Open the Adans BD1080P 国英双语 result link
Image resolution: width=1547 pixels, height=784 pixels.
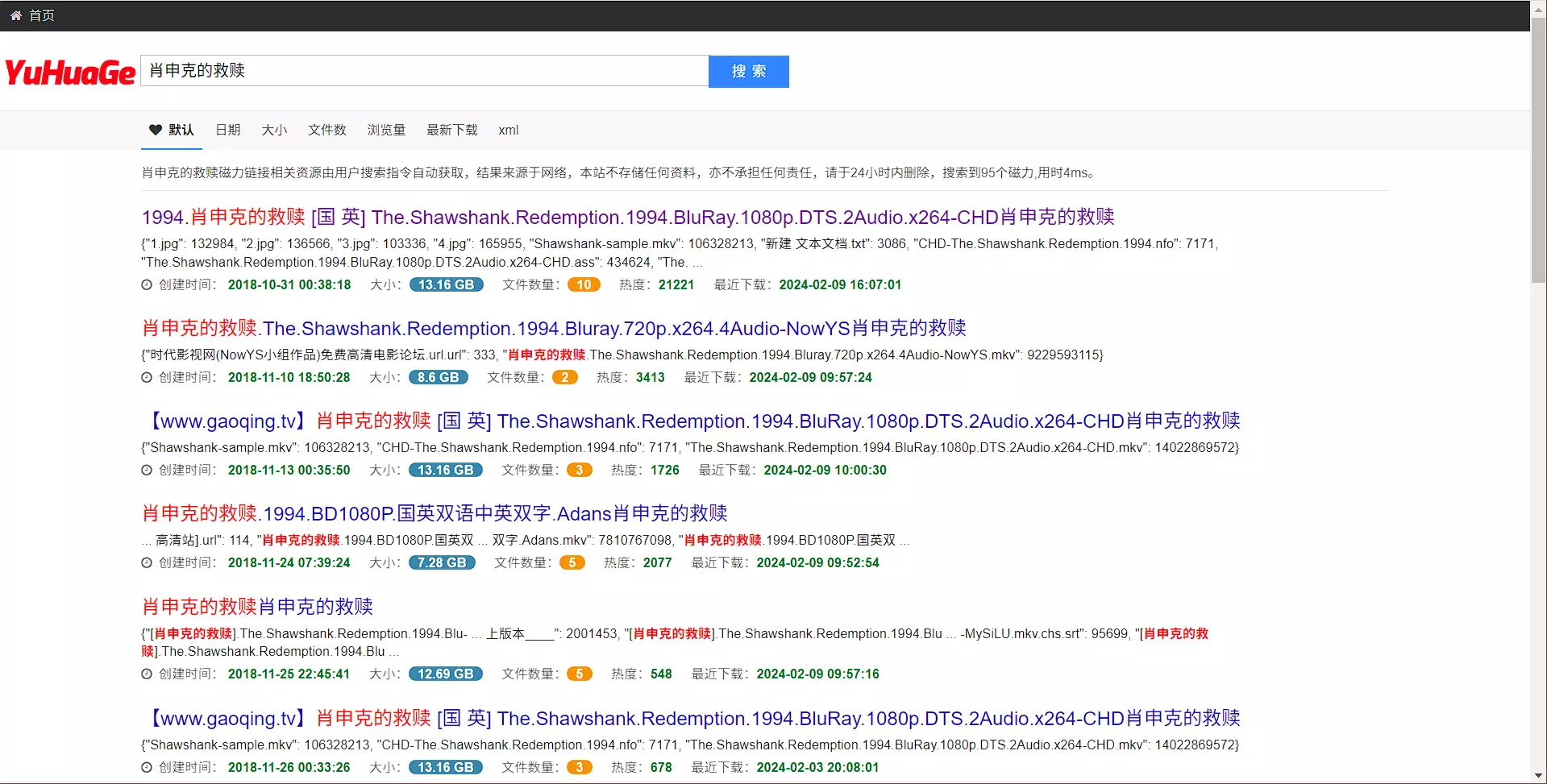point(435,513)
